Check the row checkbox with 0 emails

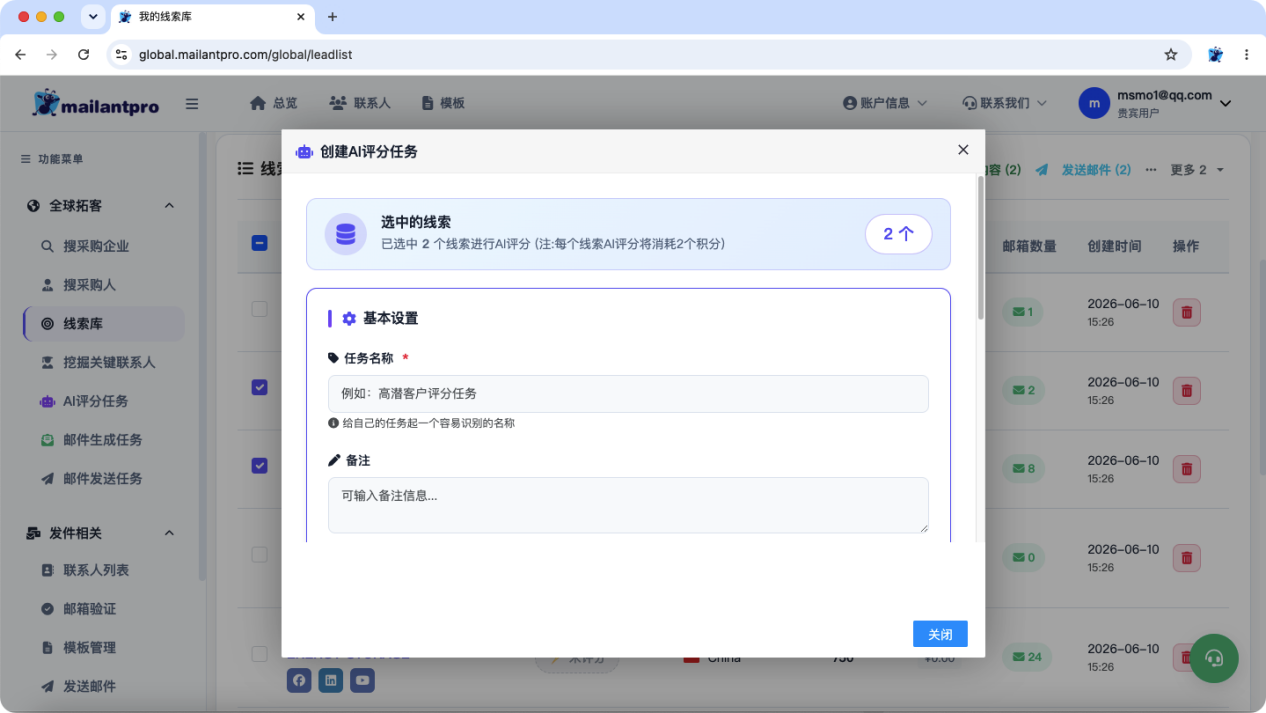click(259, 554)
